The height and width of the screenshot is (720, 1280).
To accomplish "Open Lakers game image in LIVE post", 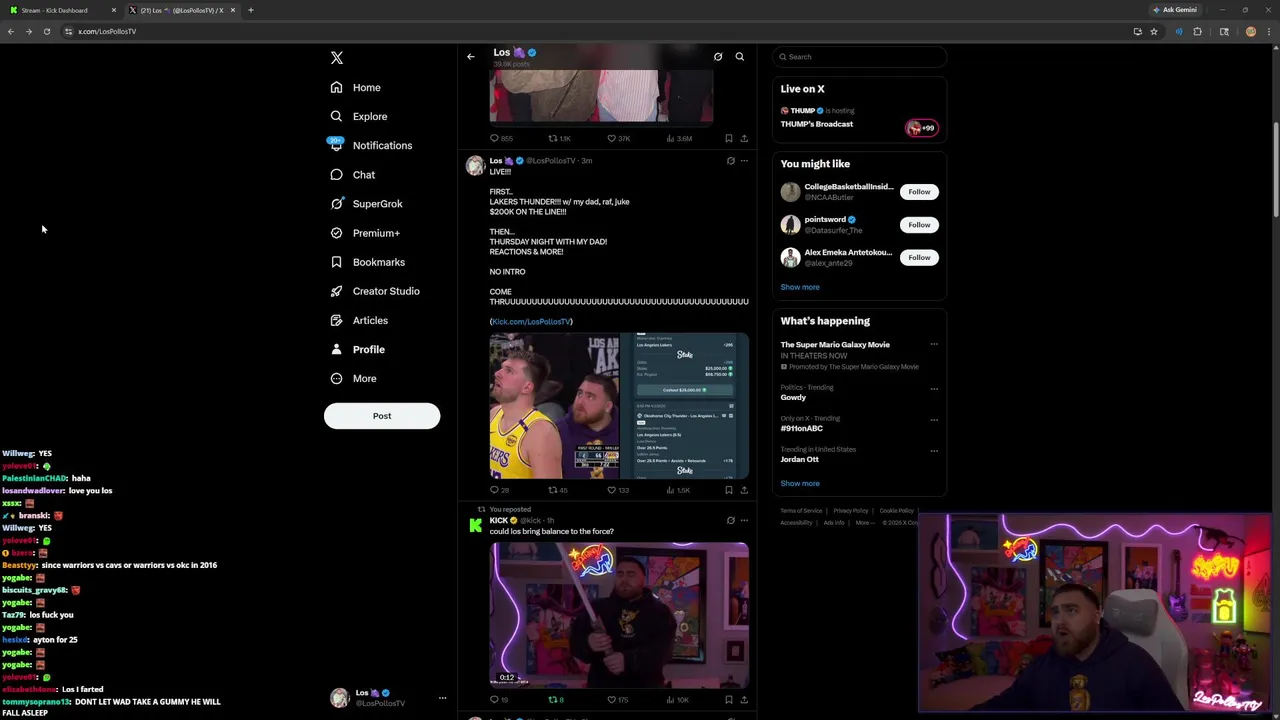I will [x=554, y=406].
